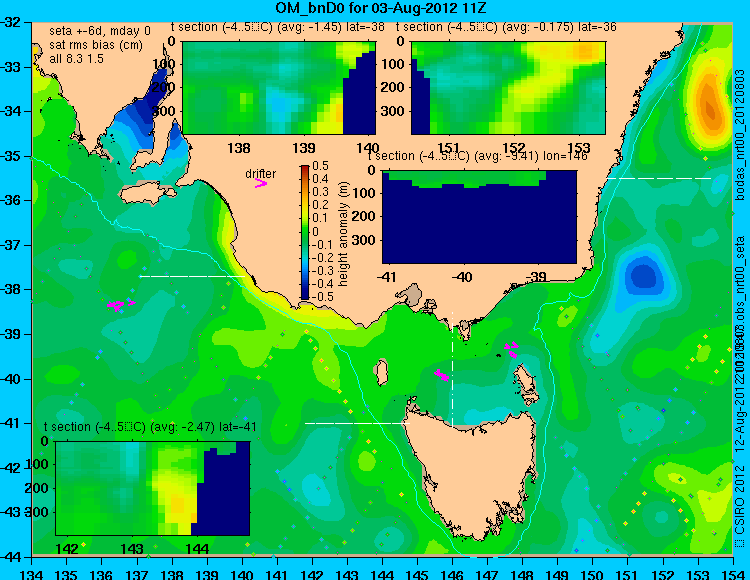Screen dimensions: 750x580
Task: Click King Island in Bass Strait
Action: (x=381, y=372)
